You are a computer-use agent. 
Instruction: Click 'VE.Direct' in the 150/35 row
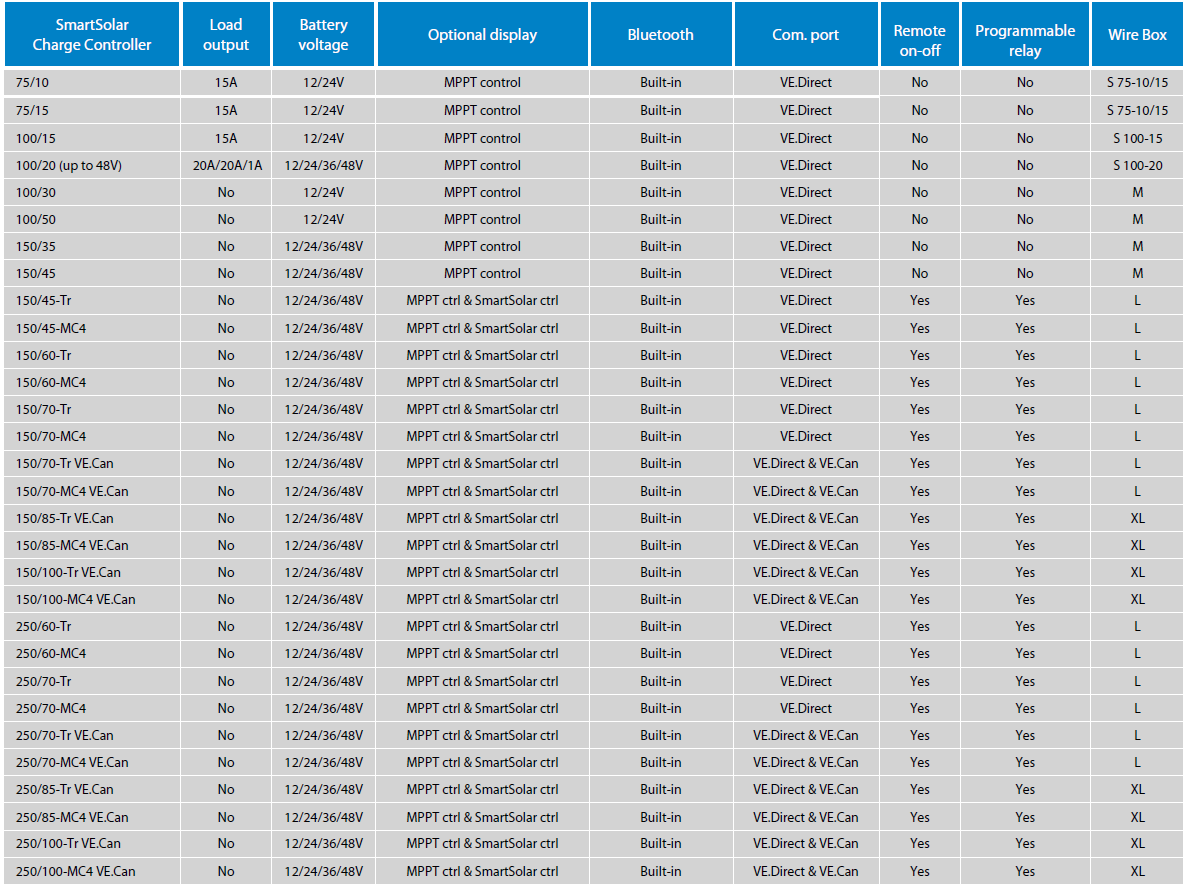(806, 246)
